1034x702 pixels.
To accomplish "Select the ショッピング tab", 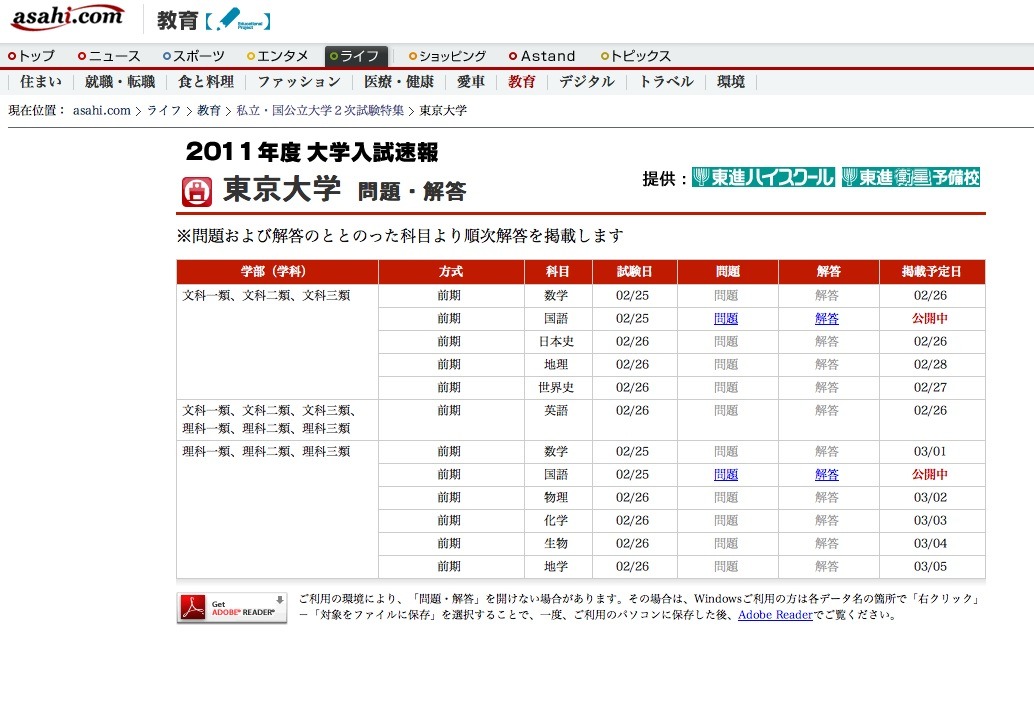I will click(447, 56).
